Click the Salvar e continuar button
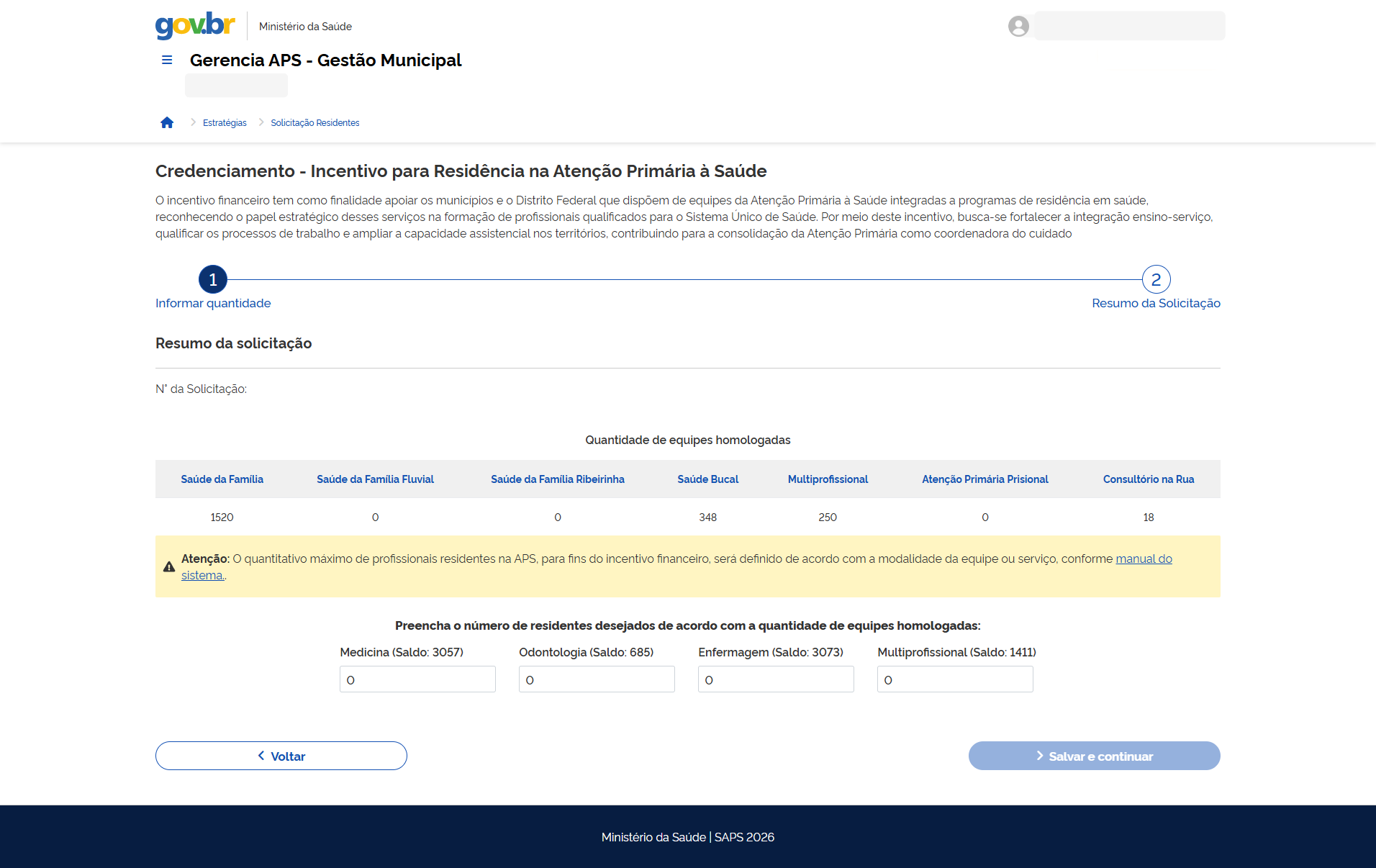This screenshot has height=868, width=1376. coord(1094,756)
